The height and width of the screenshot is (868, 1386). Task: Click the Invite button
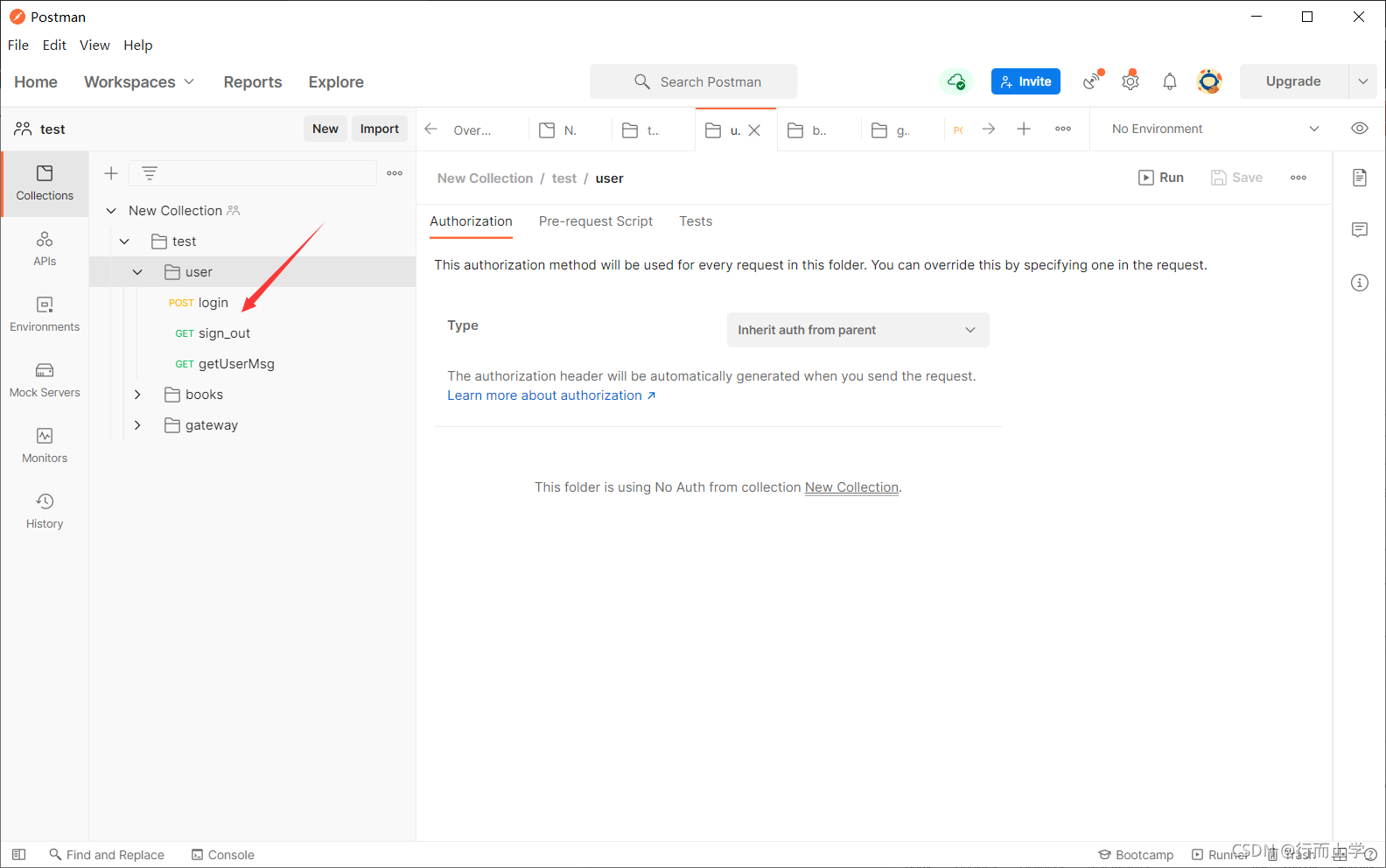click(1025, 81)
